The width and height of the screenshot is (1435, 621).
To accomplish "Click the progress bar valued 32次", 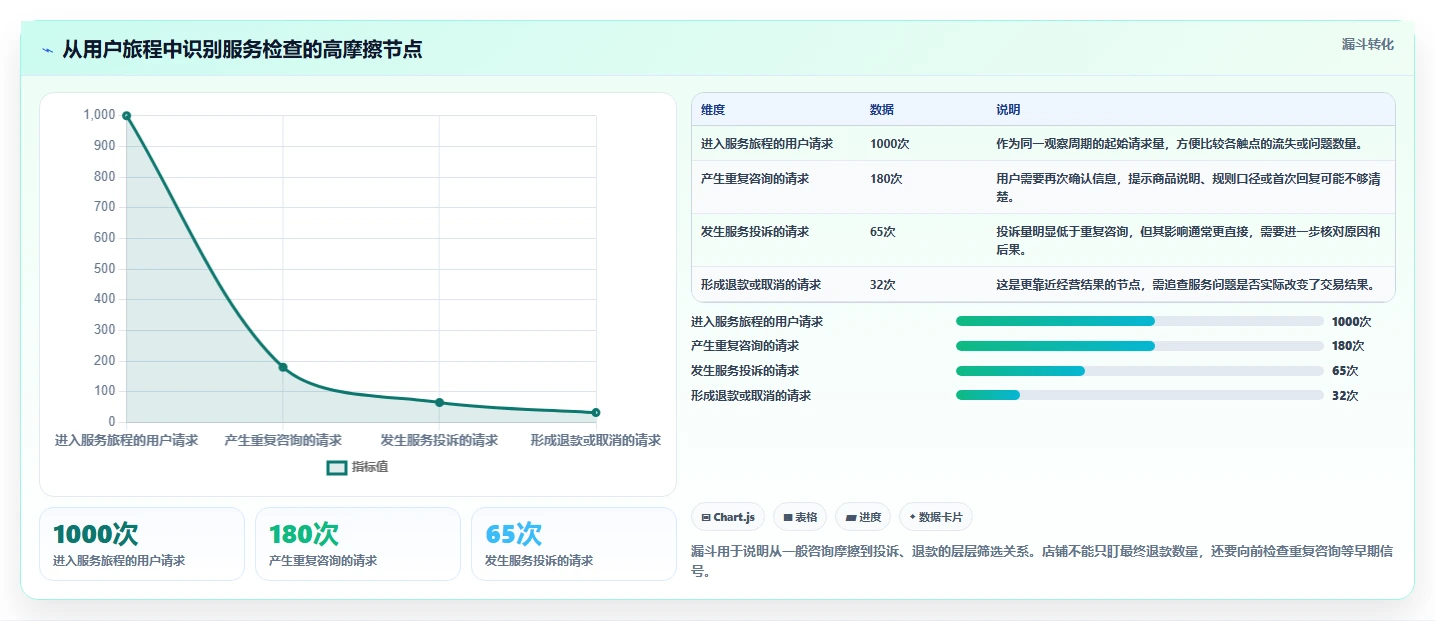I will coord(1140,395).
